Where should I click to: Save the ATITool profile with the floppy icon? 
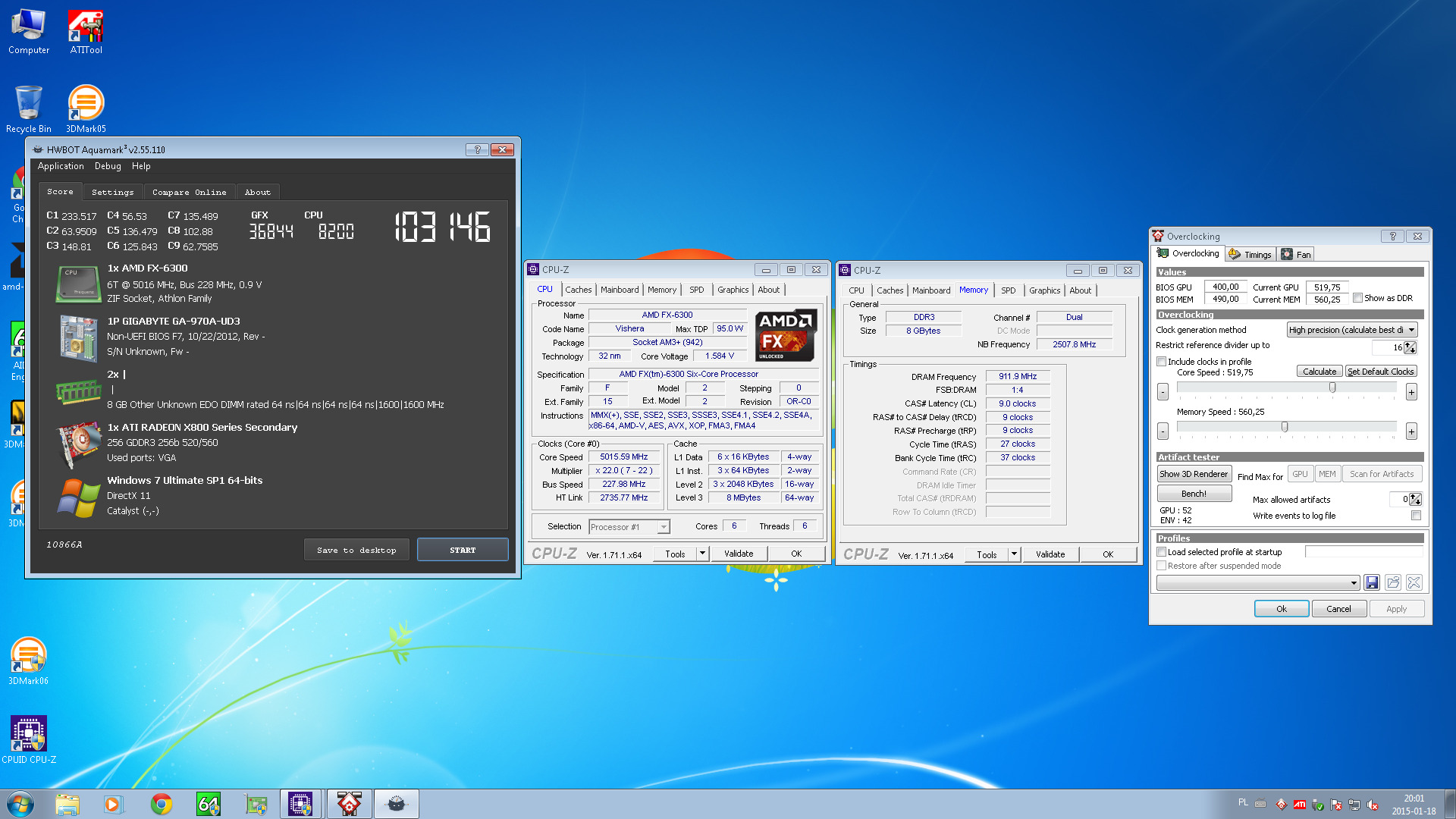(x=1372, y=582)
